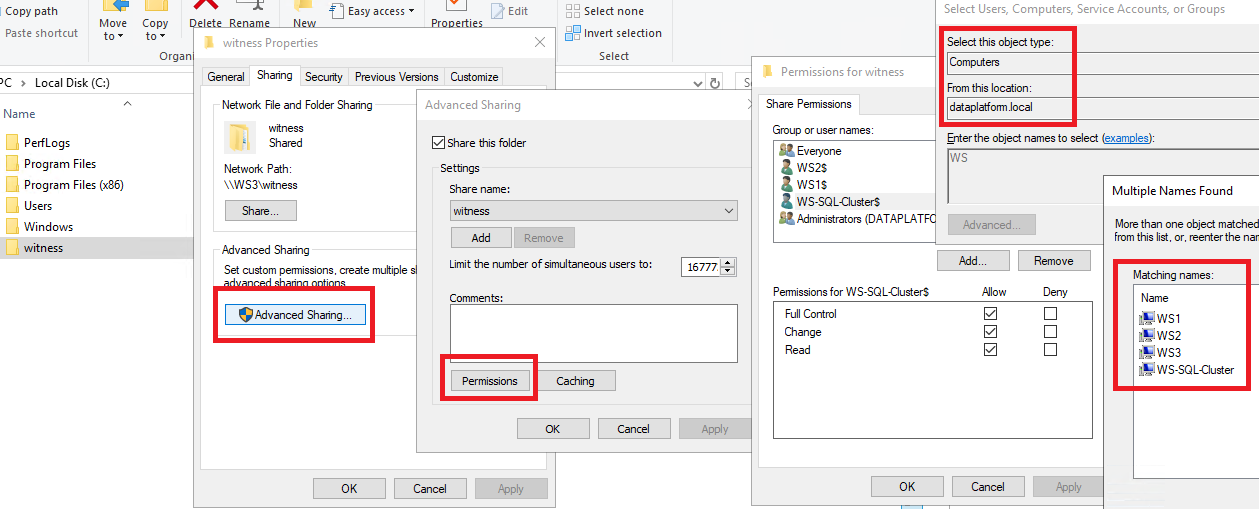Check the Deny box for Read

pyautogui.click(x=1050, y=350)
